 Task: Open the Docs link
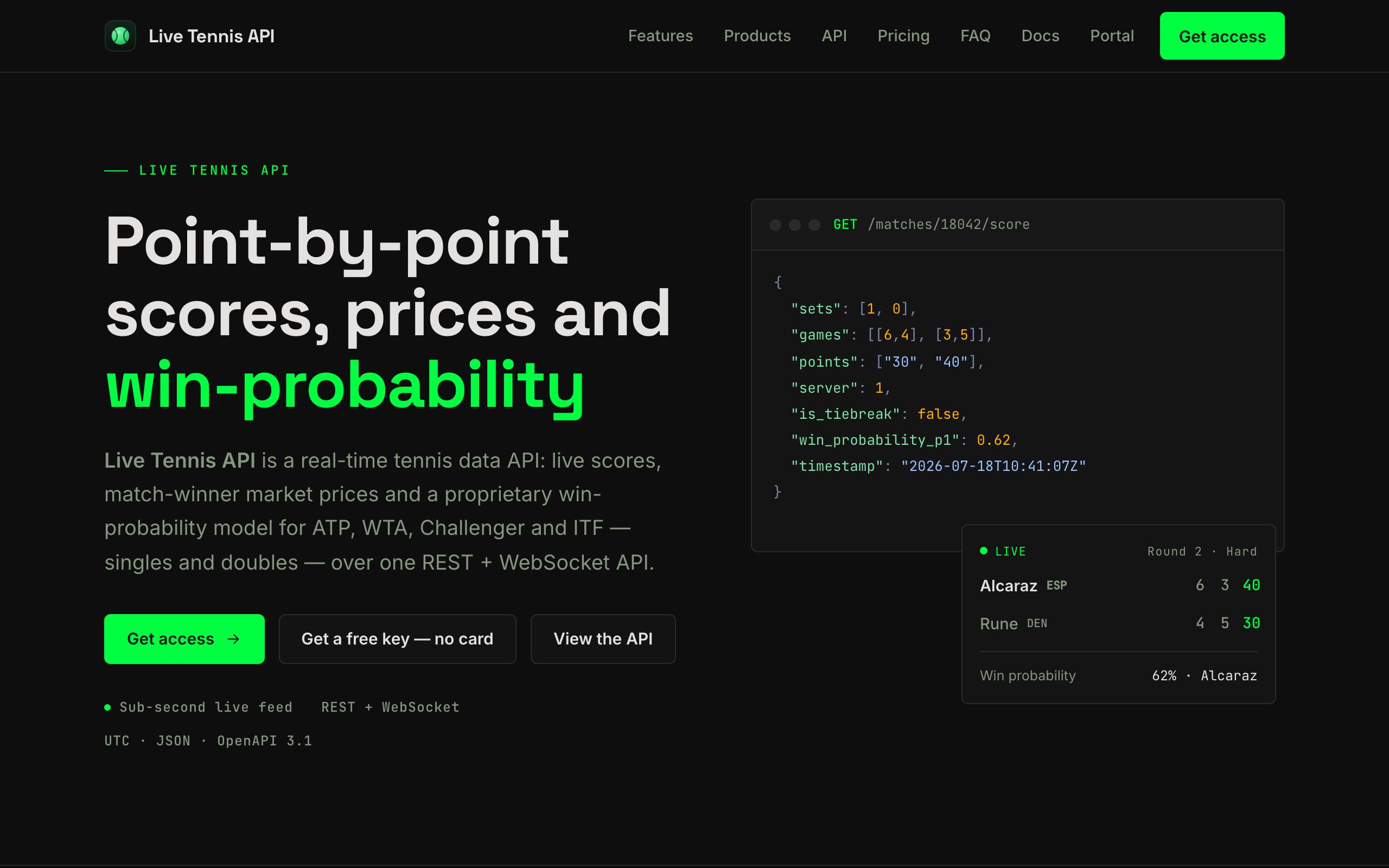(1040, 36)
